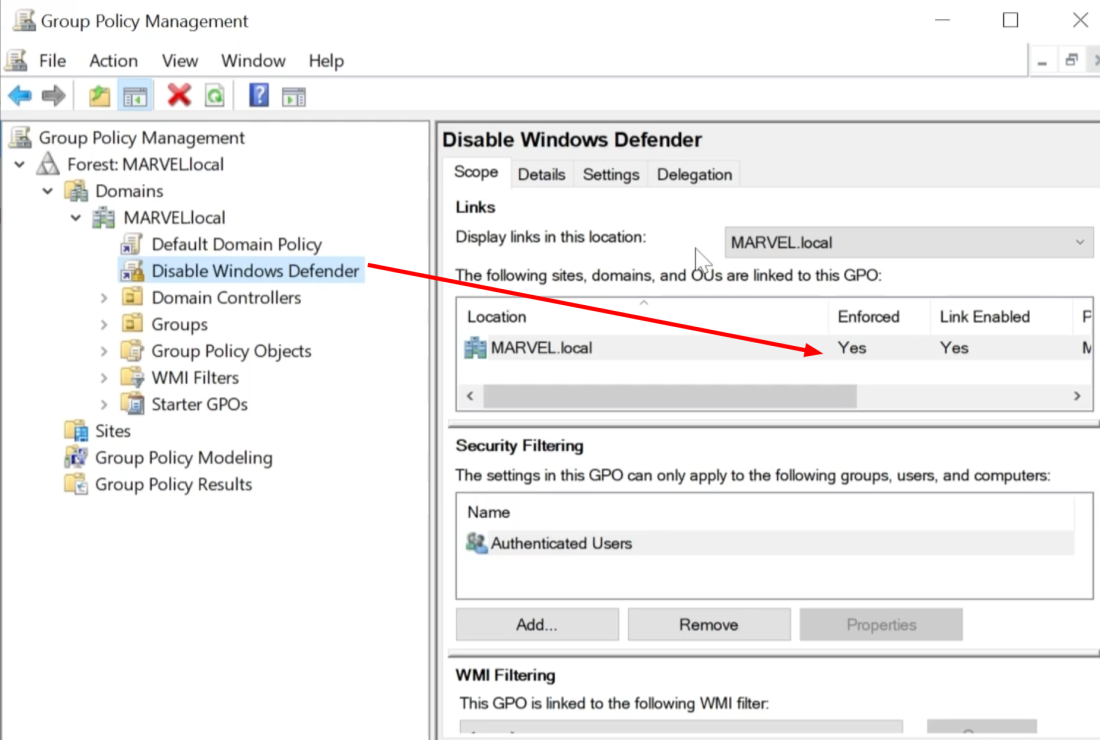Open the Delegation tab
The image size is (1100, 740).
694,174
